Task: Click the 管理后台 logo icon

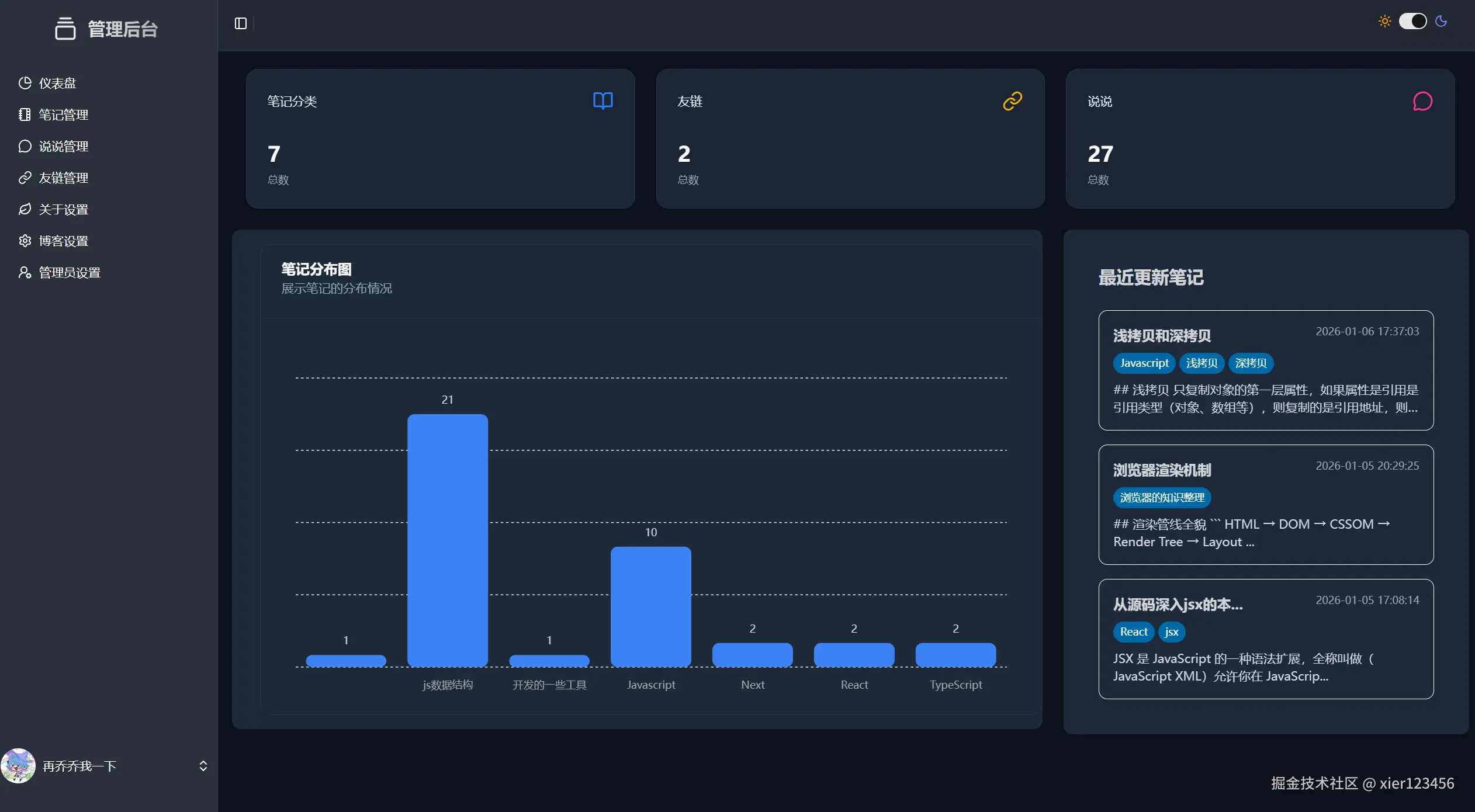Action: (x=65, y=28)
